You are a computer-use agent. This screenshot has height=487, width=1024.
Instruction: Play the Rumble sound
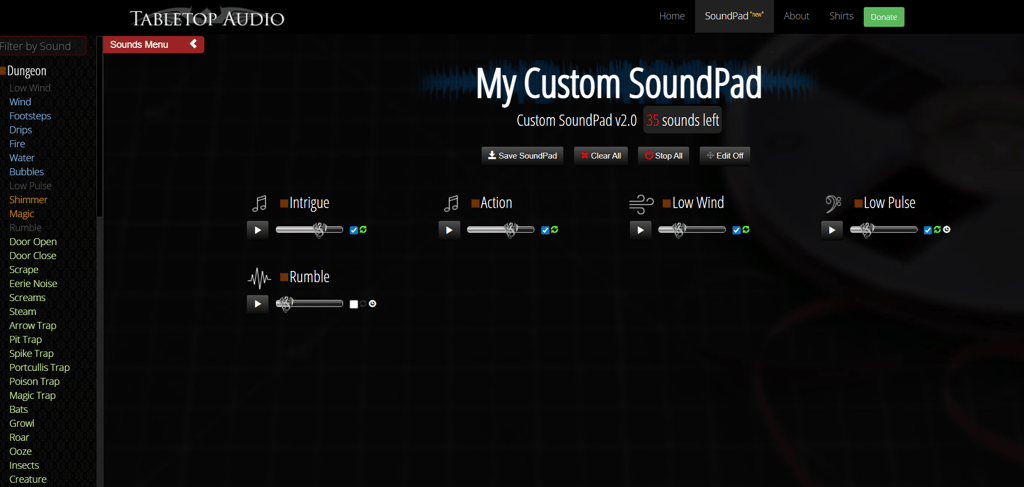[257, 304]
